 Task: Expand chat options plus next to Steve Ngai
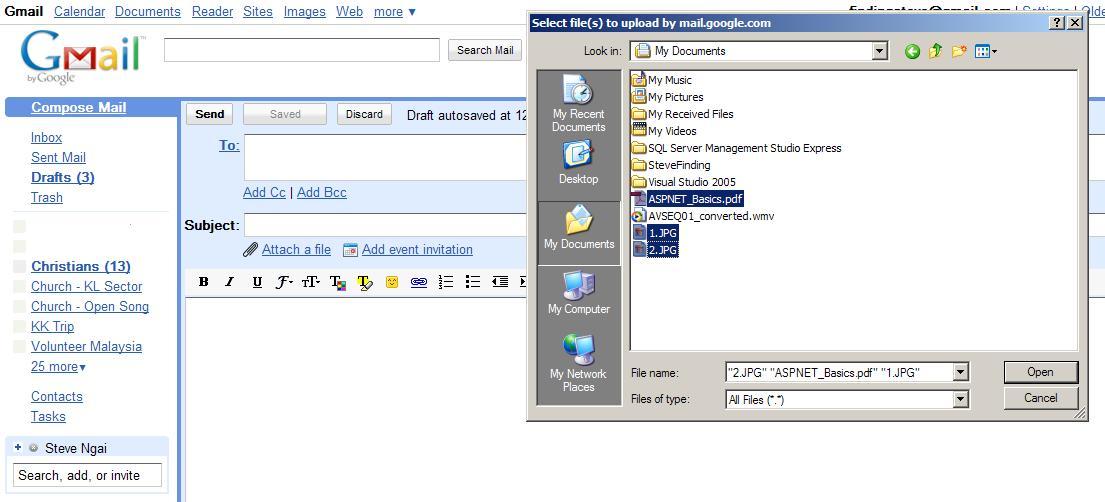point(18,447)
